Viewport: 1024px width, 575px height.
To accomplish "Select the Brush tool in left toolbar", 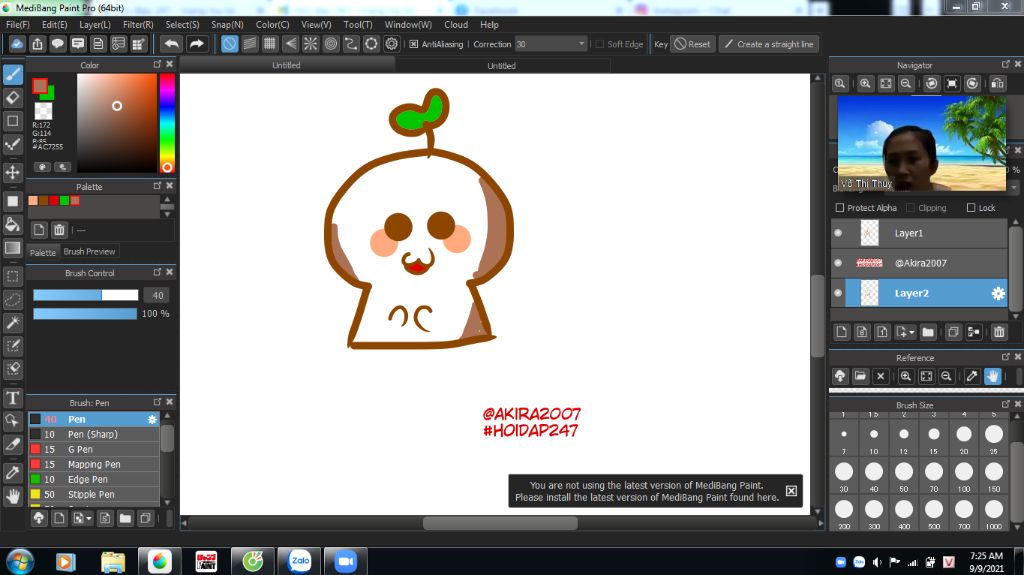I will point(12,74).
